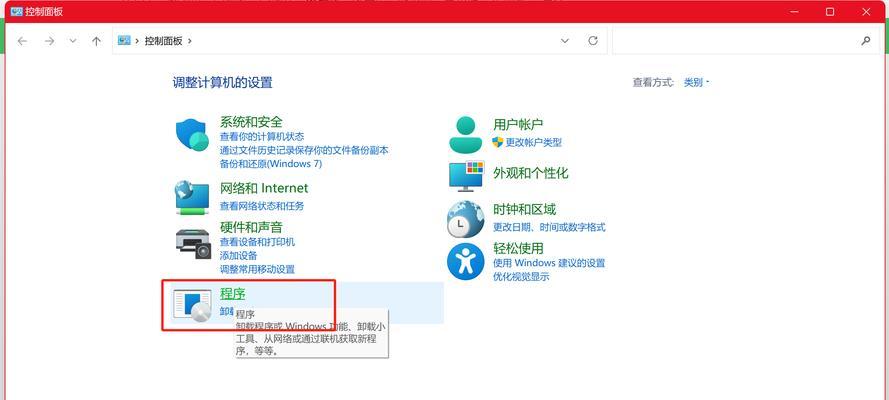Click 查看你的计算机状态 link
The height and width of the screenshot is (400, 889).
262,137
